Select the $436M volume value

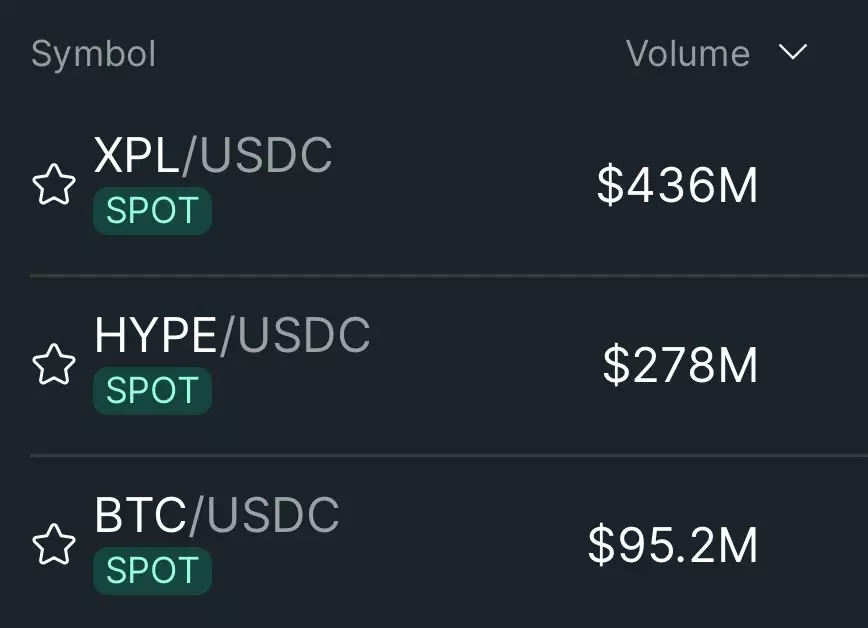[677, 185]
